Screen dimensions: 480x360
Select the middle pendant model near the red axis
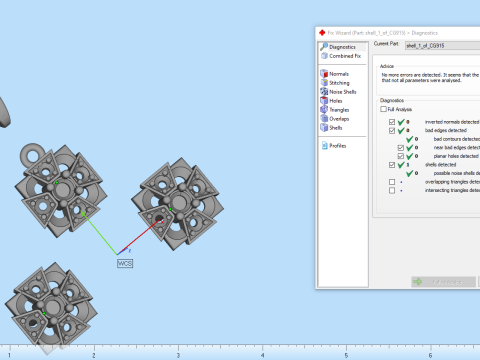[x=177, y=204]
